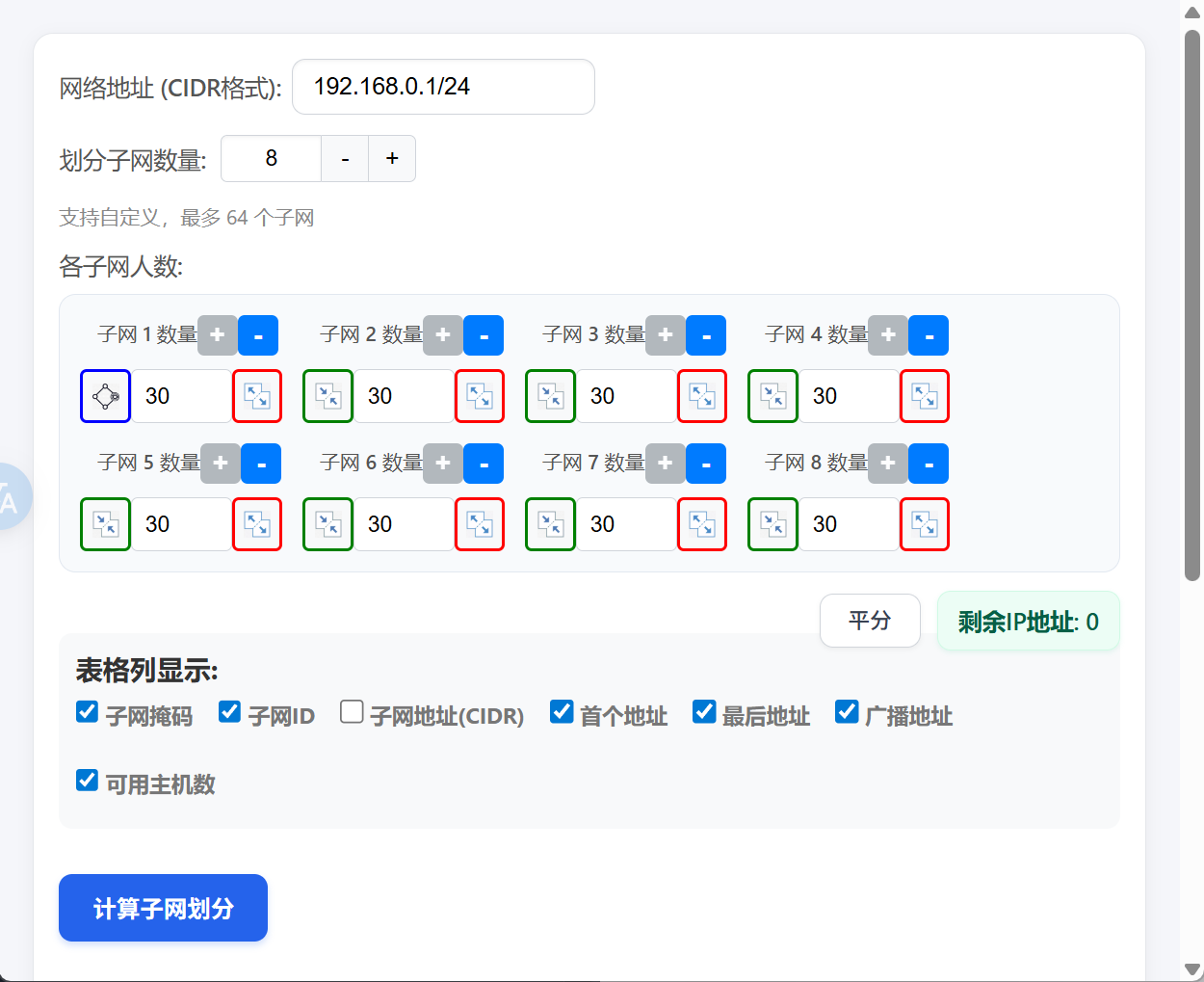Open the floating translate icon at left edge
Screen dimensions: 1204x982
[x=12, y=496]
